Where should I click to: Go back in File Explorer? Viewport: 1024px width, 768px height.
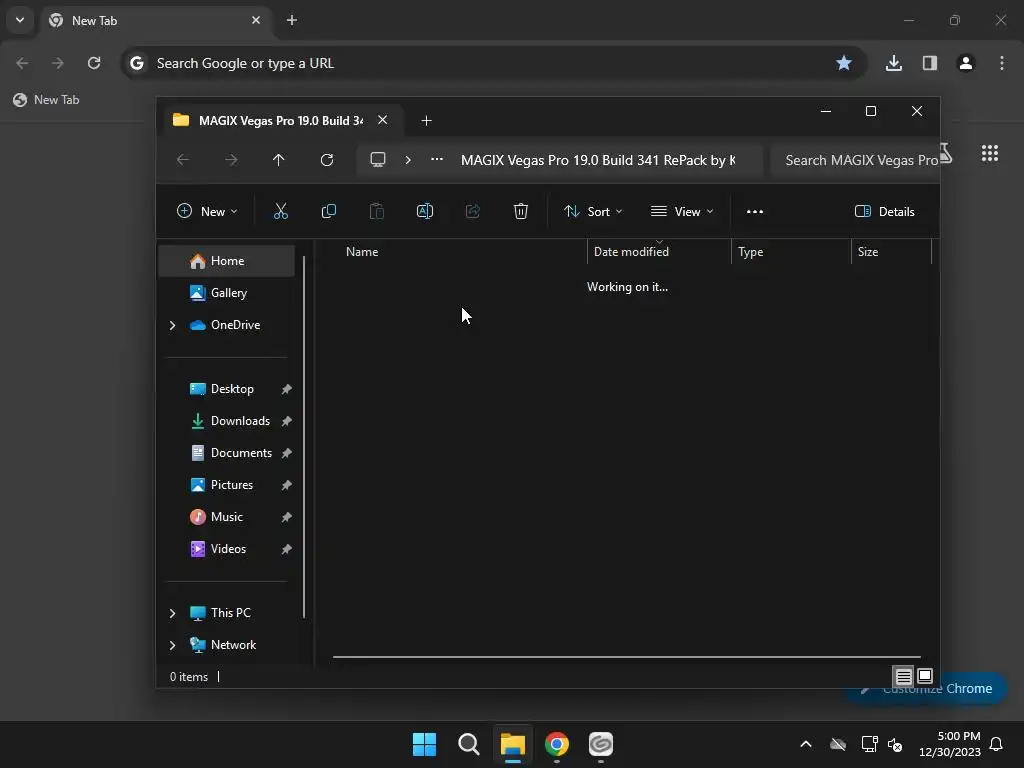point(183,160)
